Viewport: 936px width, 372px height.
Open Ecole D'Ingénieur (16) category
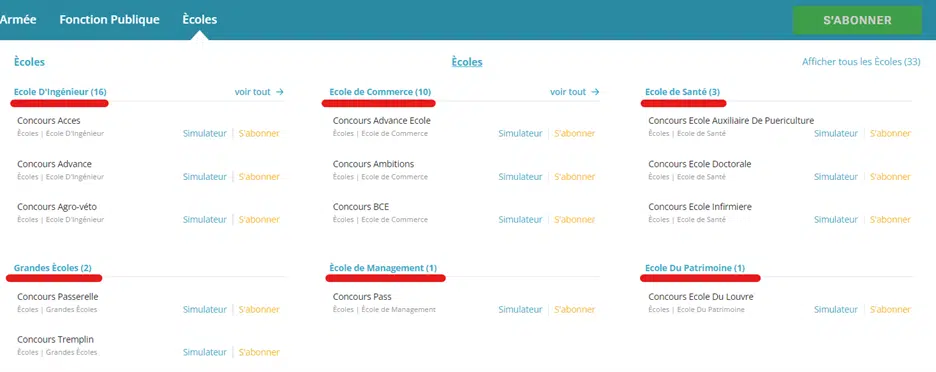point(60,92)
